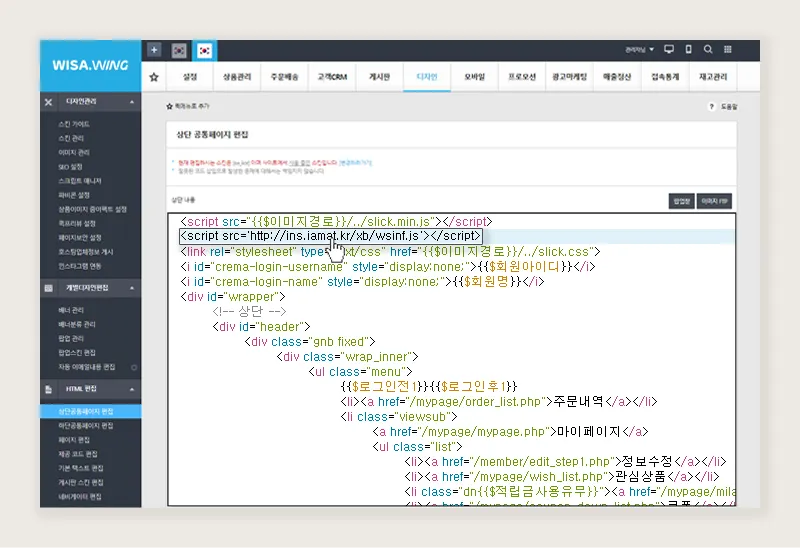Open the 관리자님 account dropdown

[x=639, y=49]
